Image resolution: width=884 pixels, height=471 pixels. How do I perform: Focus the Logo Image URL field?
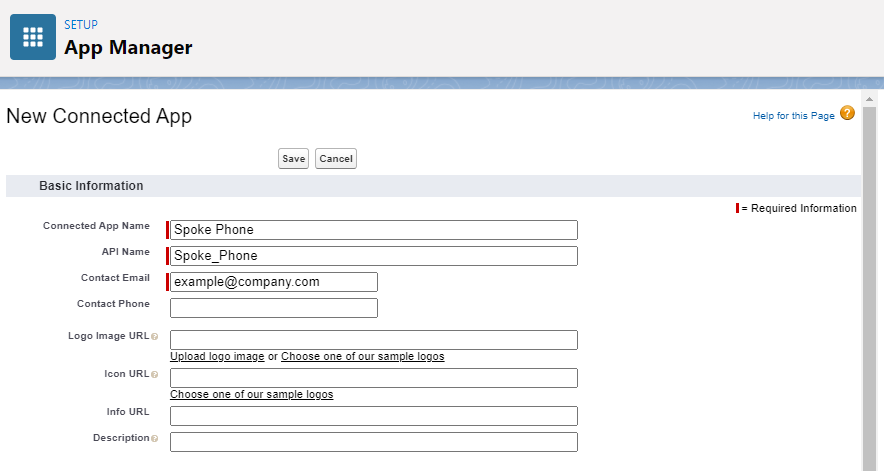374,340
